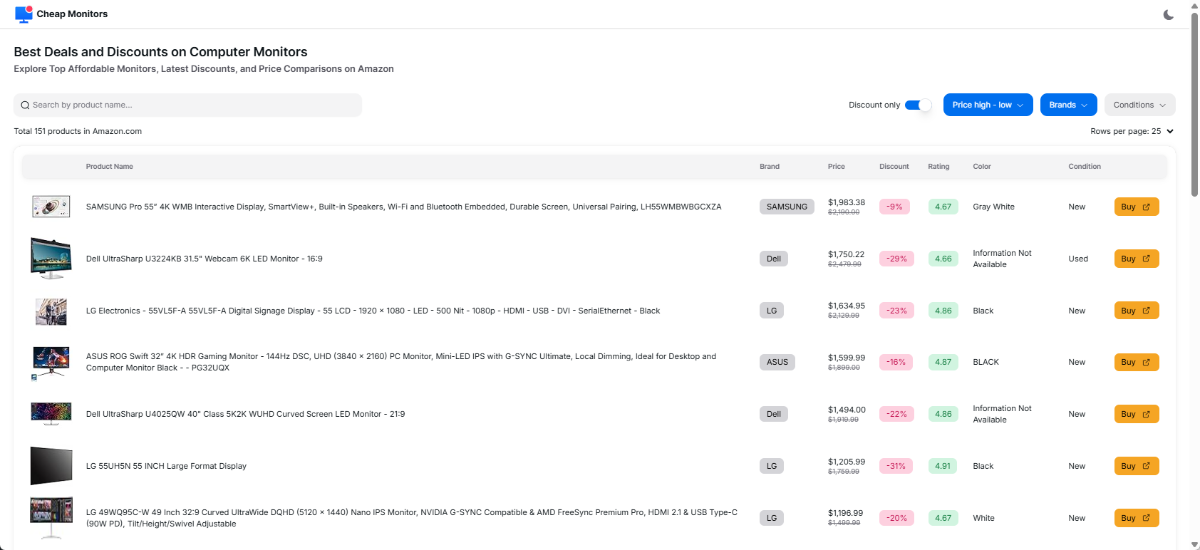
Task: Click the SAMSUNG brand tag
Action: (x=786, y=207)
